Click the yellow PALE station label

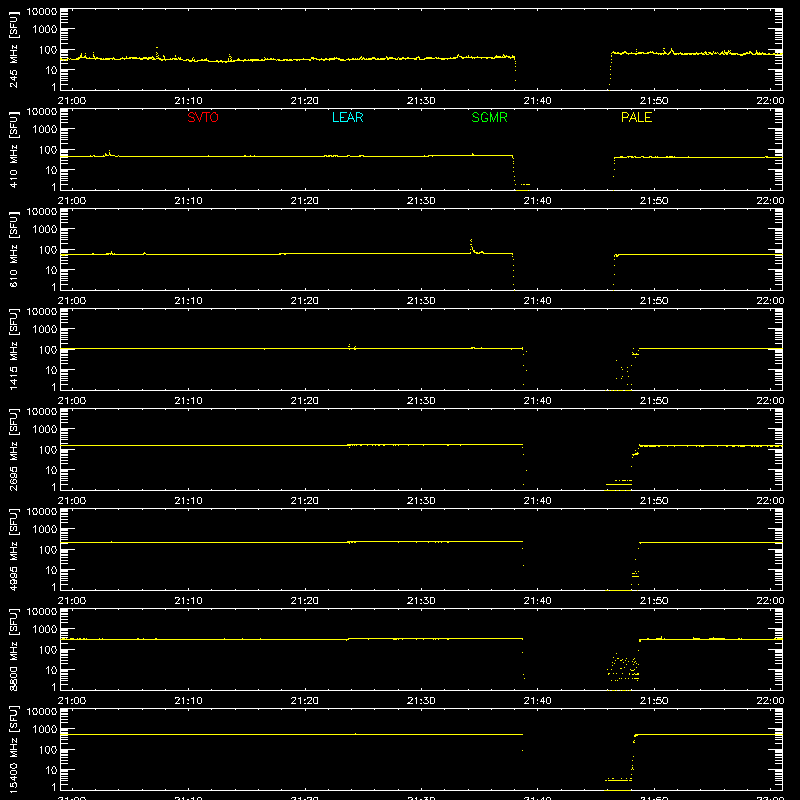pyautogui.click(x=636, y=117)
